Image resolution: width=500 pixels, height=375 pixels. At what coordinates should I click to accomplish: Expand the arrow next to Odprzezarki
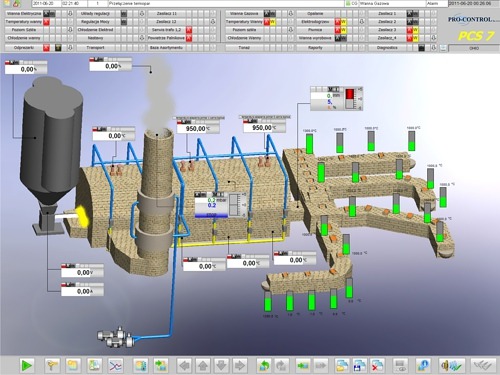click(x=70, y=48)
